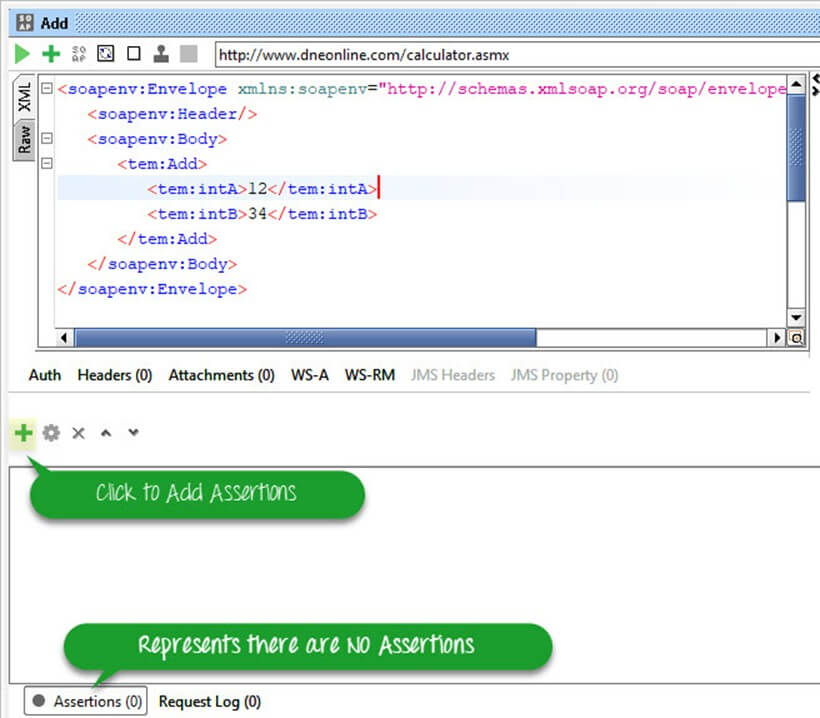Click Add to TestCase green plus icon
This screenshot has height=718, width=820.
pyautogui.click(x=50, y=54)
